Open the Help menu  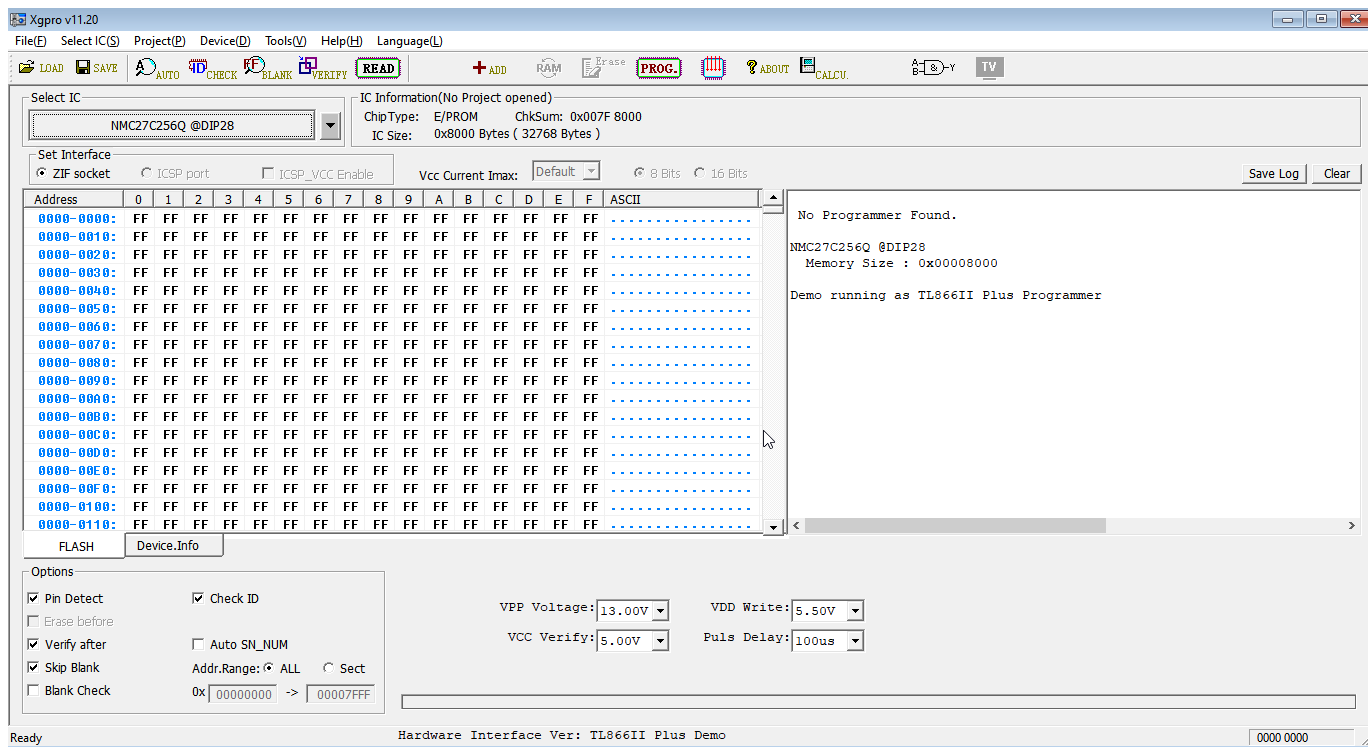(342, 41)
